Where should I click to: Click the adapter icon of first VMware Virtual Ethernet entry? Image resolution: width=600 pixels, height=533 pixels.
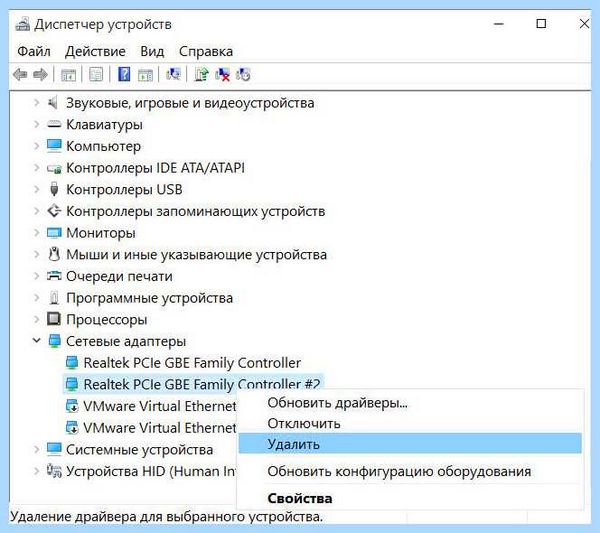coord(72,406)
